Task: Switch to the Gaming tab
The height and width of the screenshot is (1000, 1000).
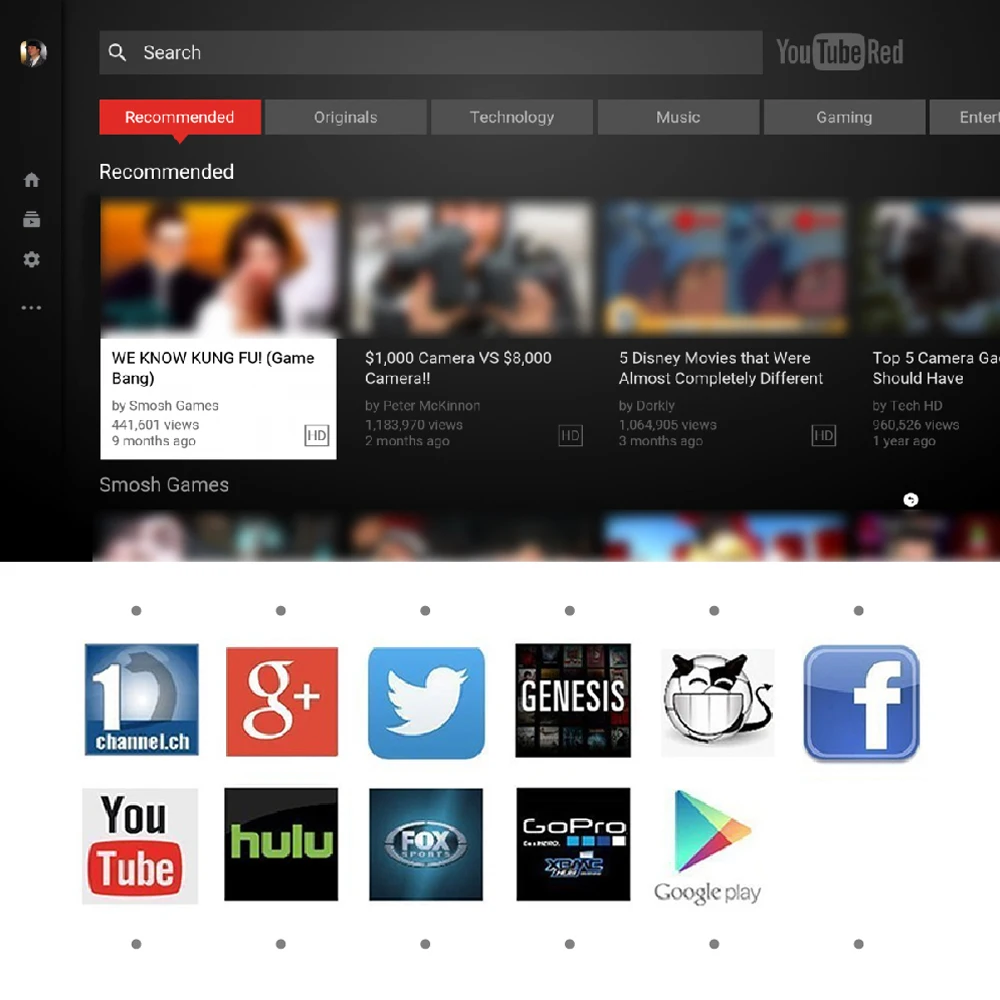Action: (x=844, y=117)
